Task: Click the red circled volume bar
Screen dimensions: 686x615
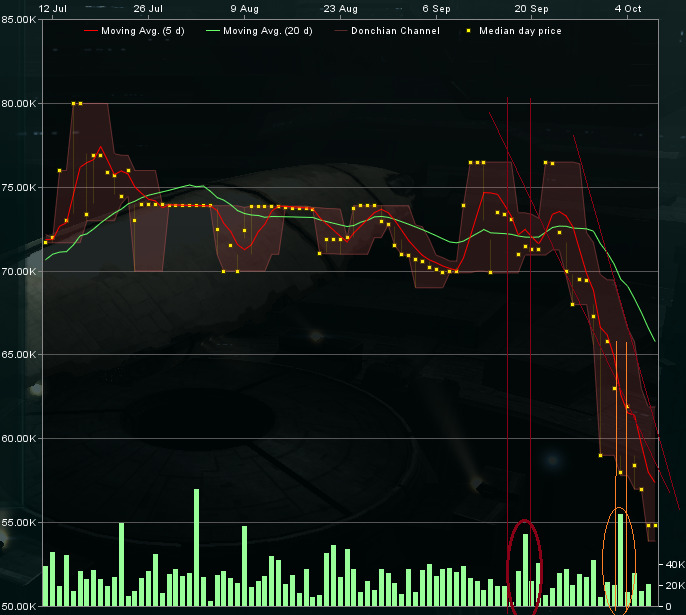Action: pyautogui.click(x=525, y=570)
